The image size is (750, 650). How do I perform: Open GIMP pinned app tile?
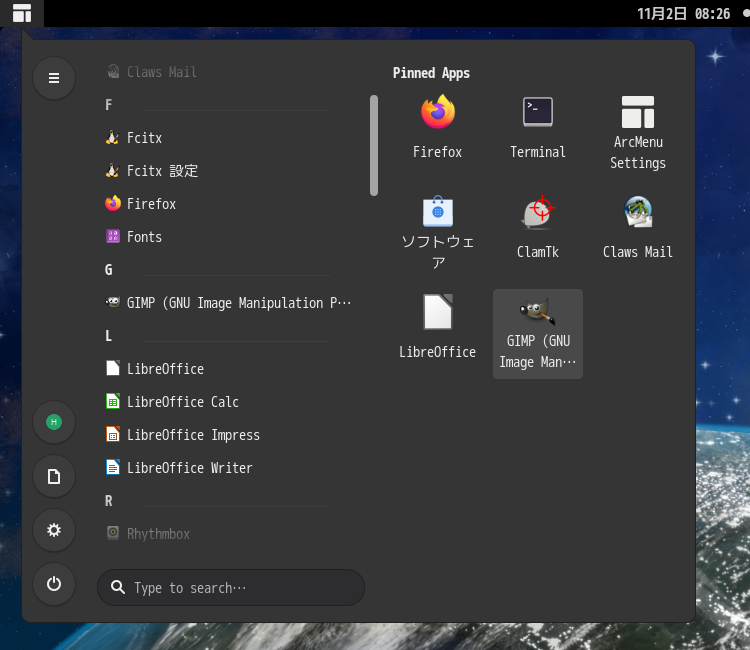tap(538, 334)
